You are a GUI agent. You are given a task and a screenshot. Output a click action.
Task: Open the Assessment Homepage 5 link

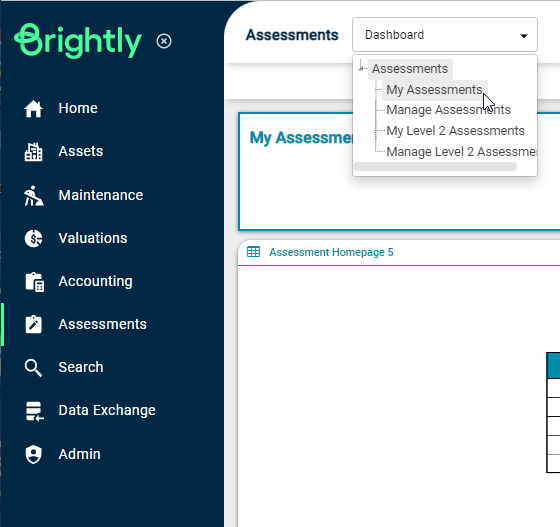pyautogui.click(x=331, y=252)
